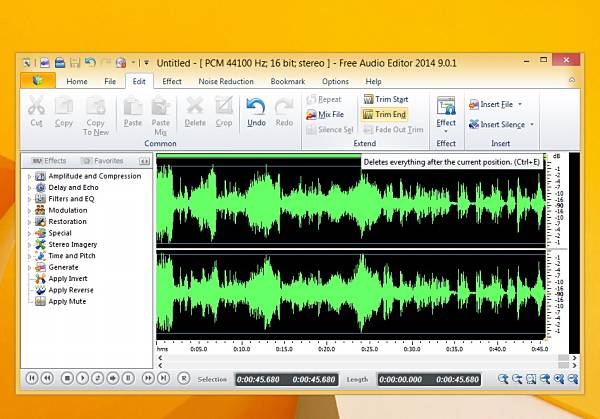600x419 pixels.
Task: Click the selection start time field
Action: click(258, 380)
